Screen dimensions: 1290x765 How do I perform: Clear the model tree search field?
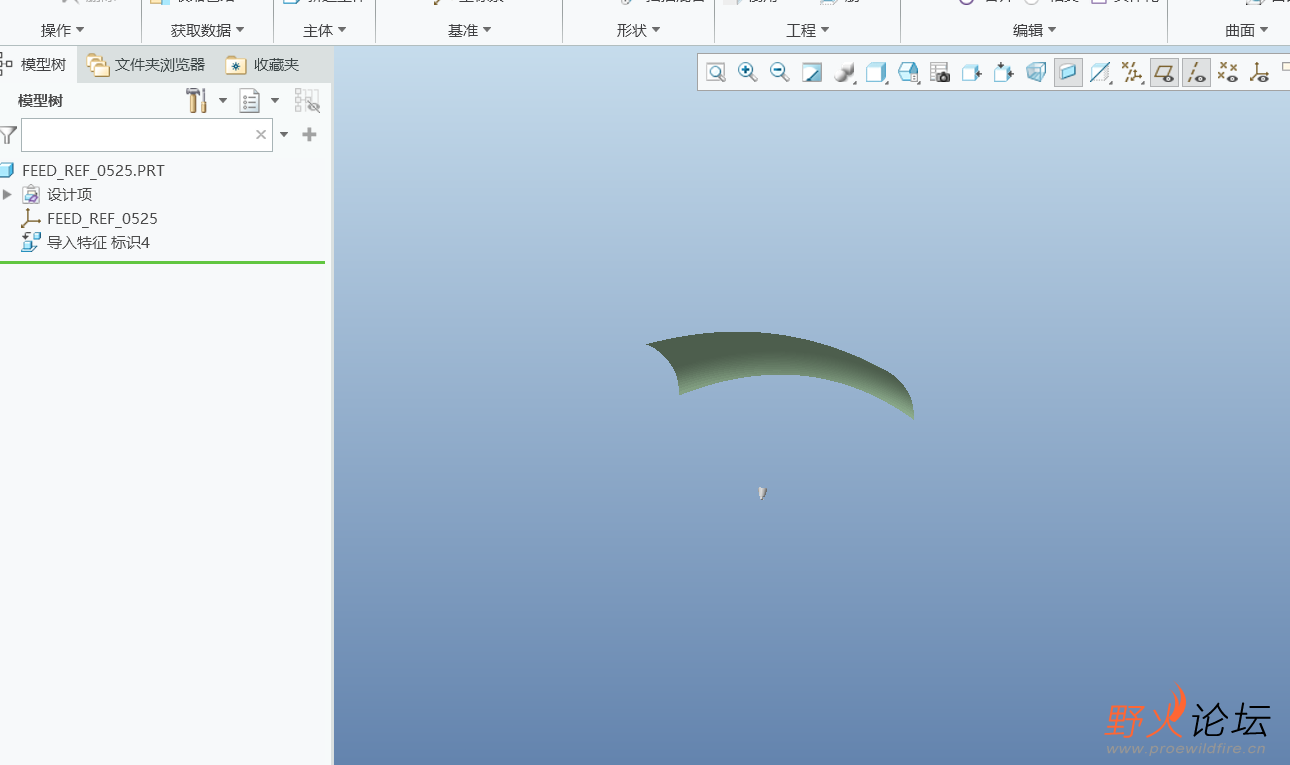point(261,135)
